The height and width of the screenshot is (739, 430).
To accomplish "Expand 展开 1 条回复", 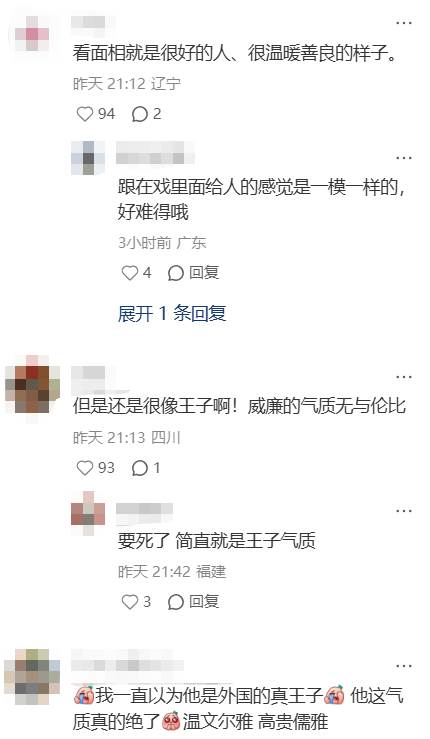I will [172, 313].
